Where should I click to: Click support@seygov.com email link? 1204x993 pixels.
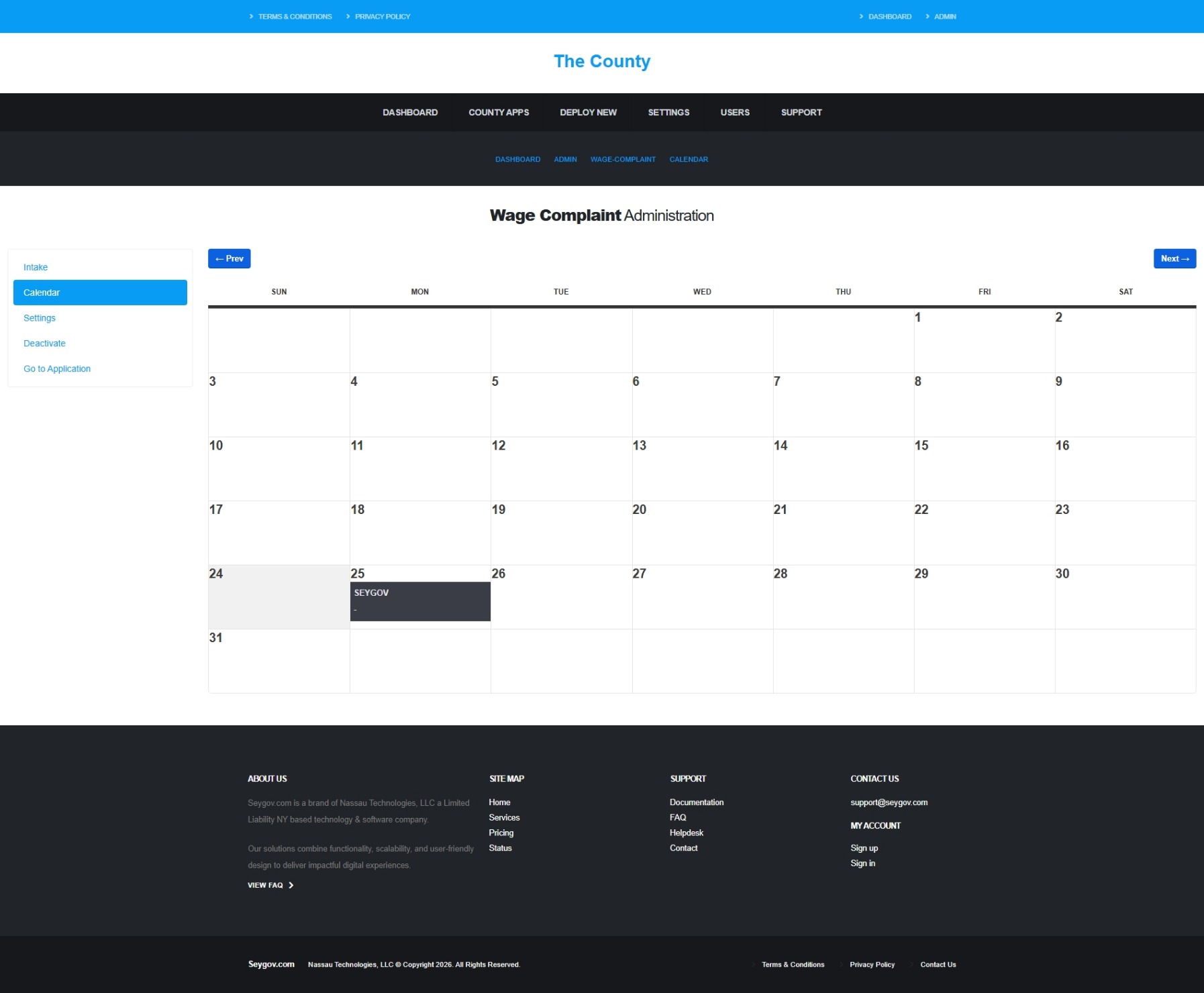tap(889, 802)
